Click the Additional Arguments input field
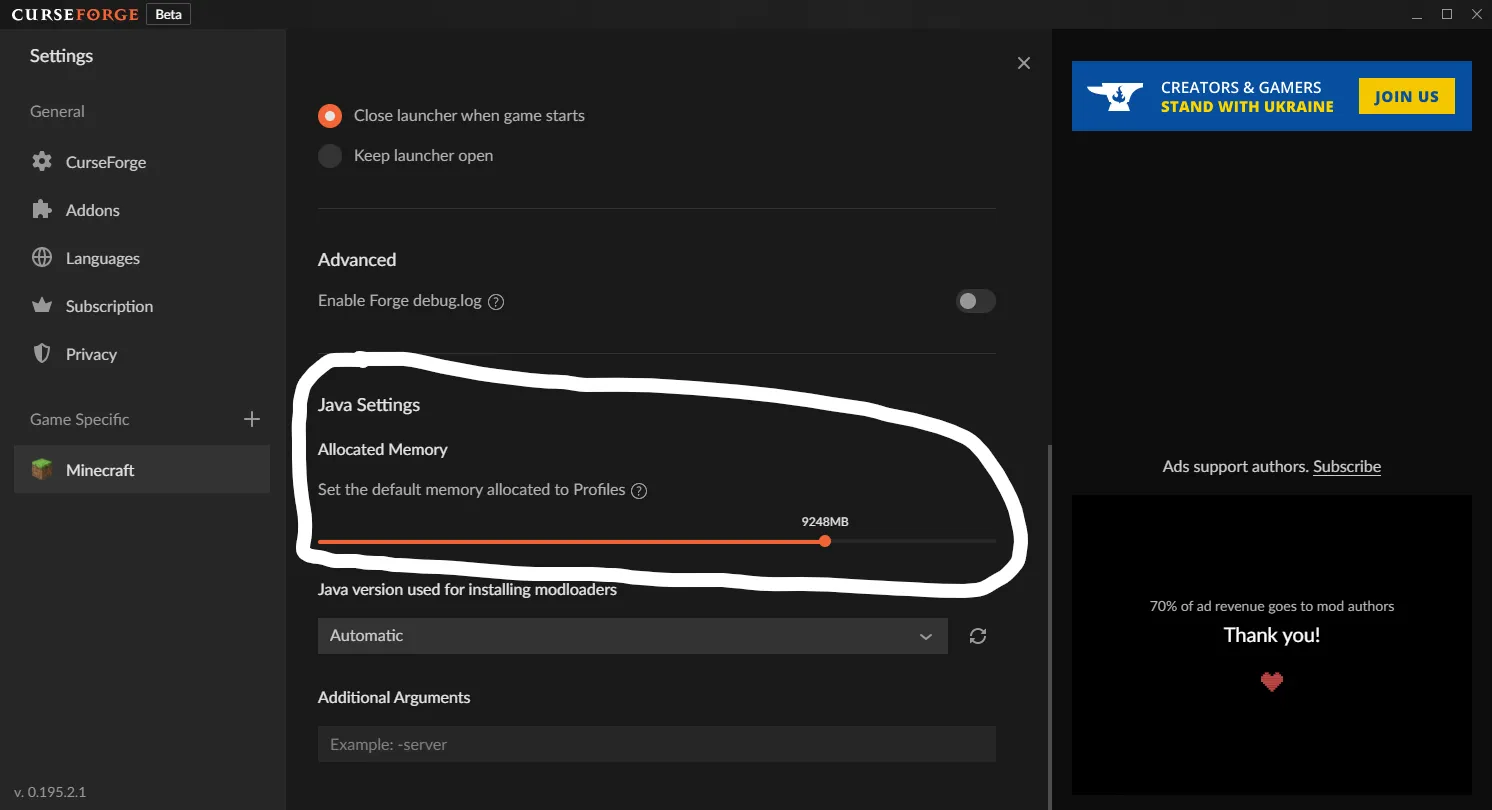This screenshot has height=810, width=1492. click(656, 744)
